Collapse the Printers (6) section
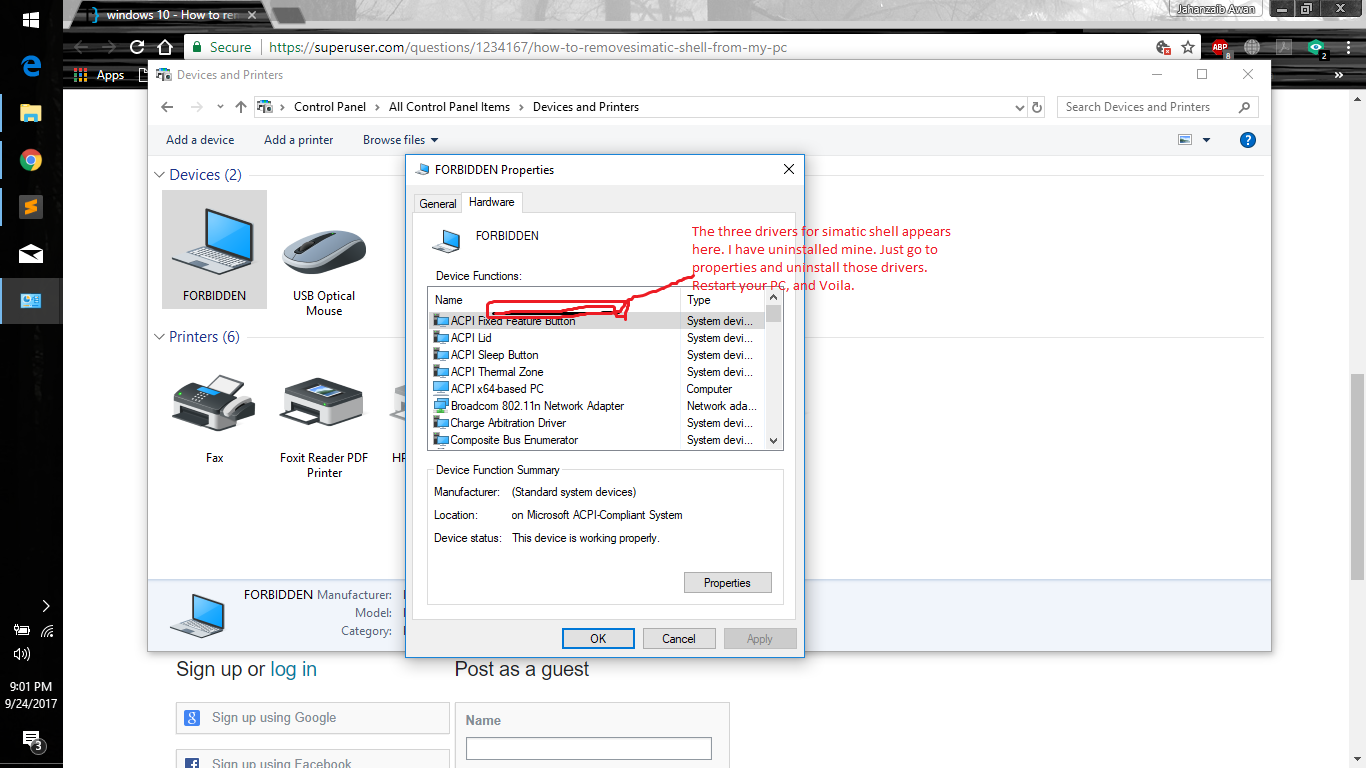Screen dimensions: 1366x768 [159, 337]
